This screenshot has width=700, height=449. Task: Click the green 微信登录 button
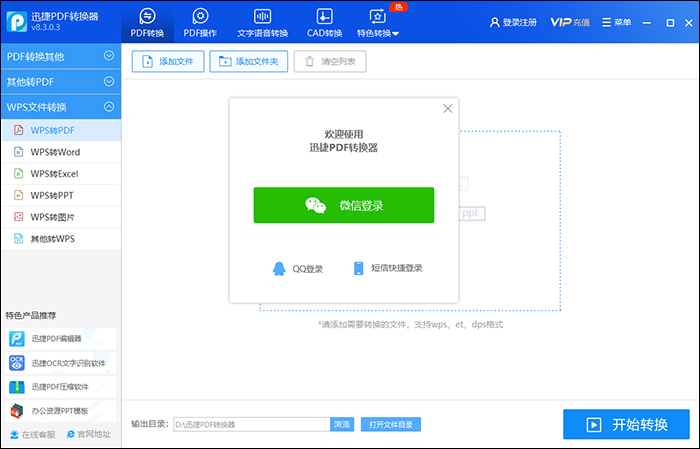pos(344,205)
